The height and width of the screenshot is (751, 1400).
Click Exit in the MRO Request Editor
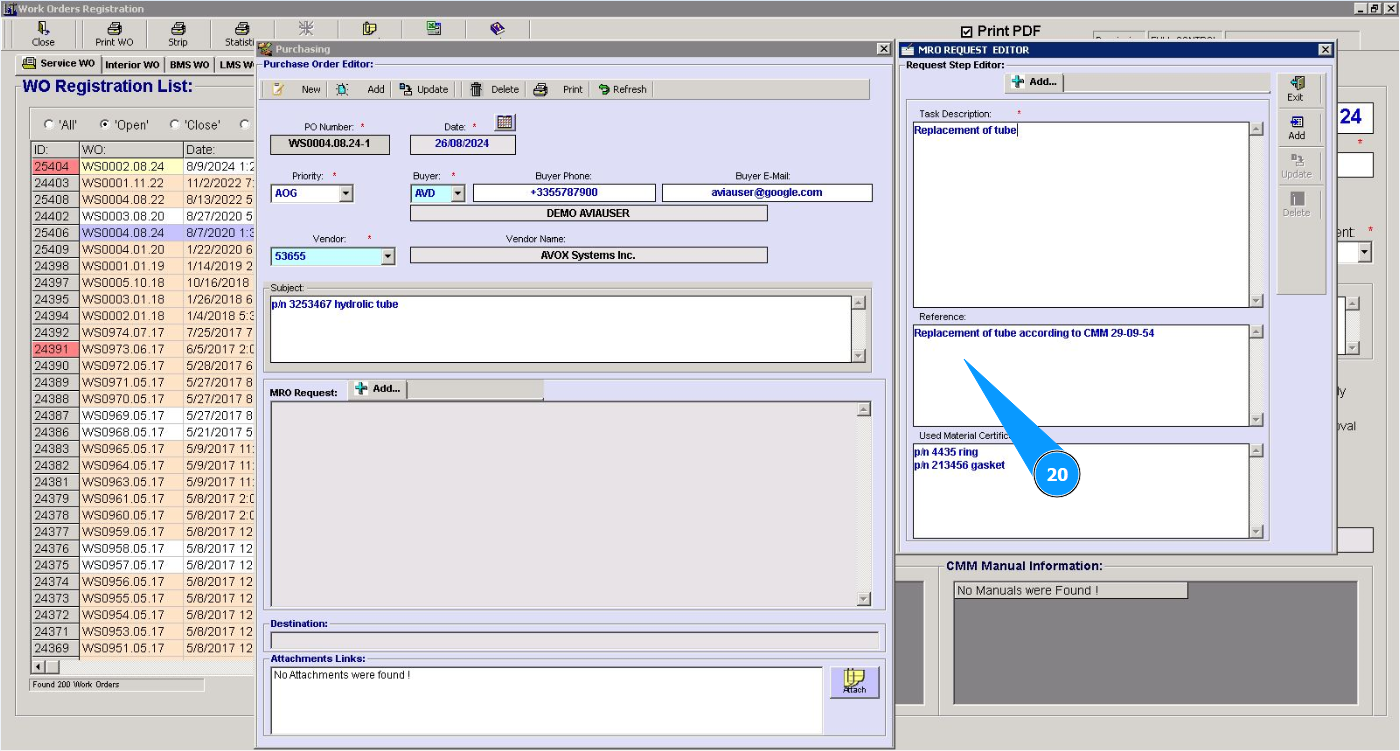click(1296, 89)
